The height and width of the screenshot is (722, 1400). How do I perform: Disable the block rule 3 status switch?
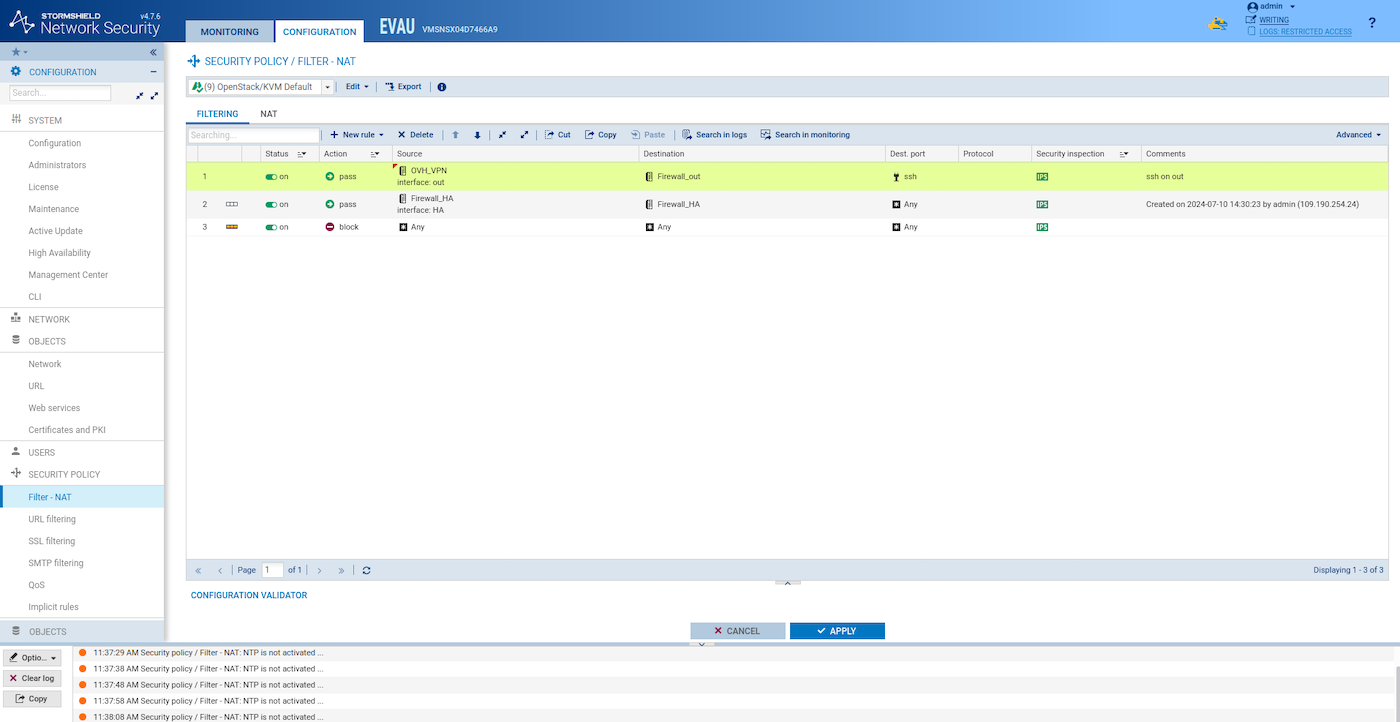click(x=271, y=227)
